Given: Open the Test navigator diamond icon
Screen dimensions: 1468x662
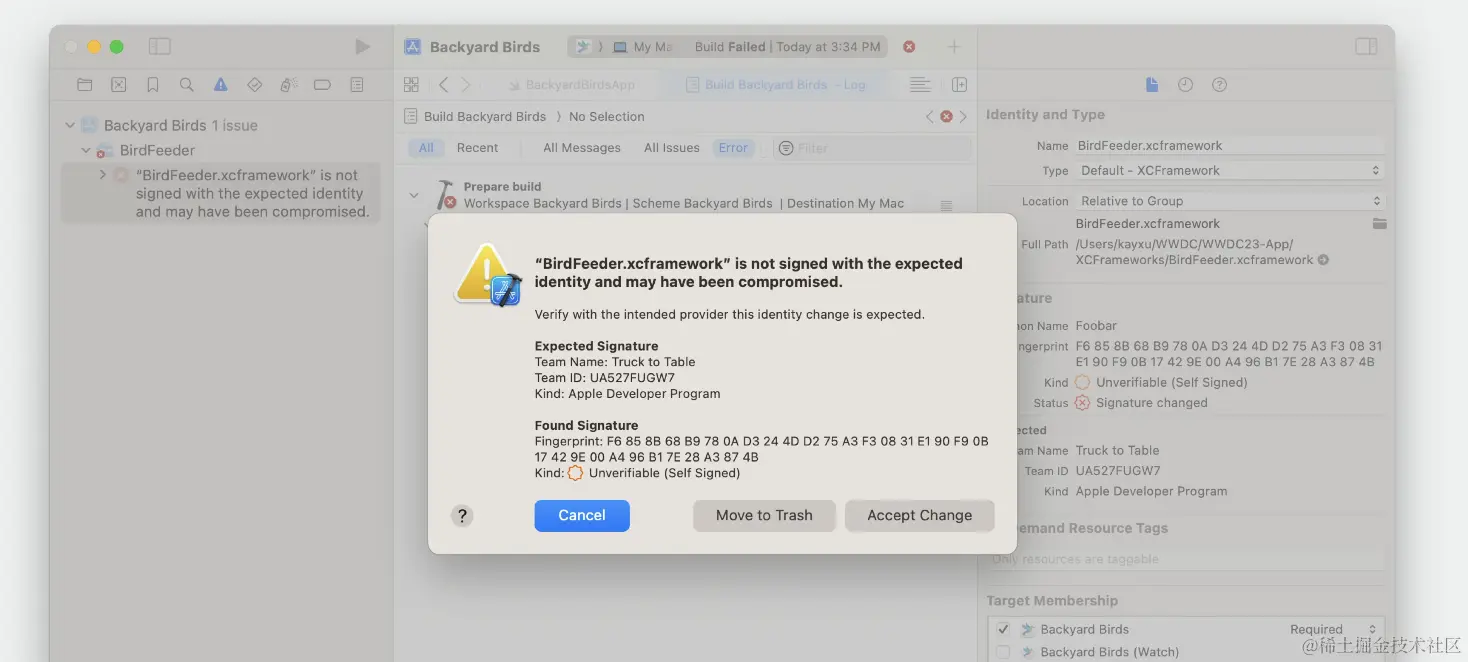Looking at the screenshot, I should click(x=254, y=85).
